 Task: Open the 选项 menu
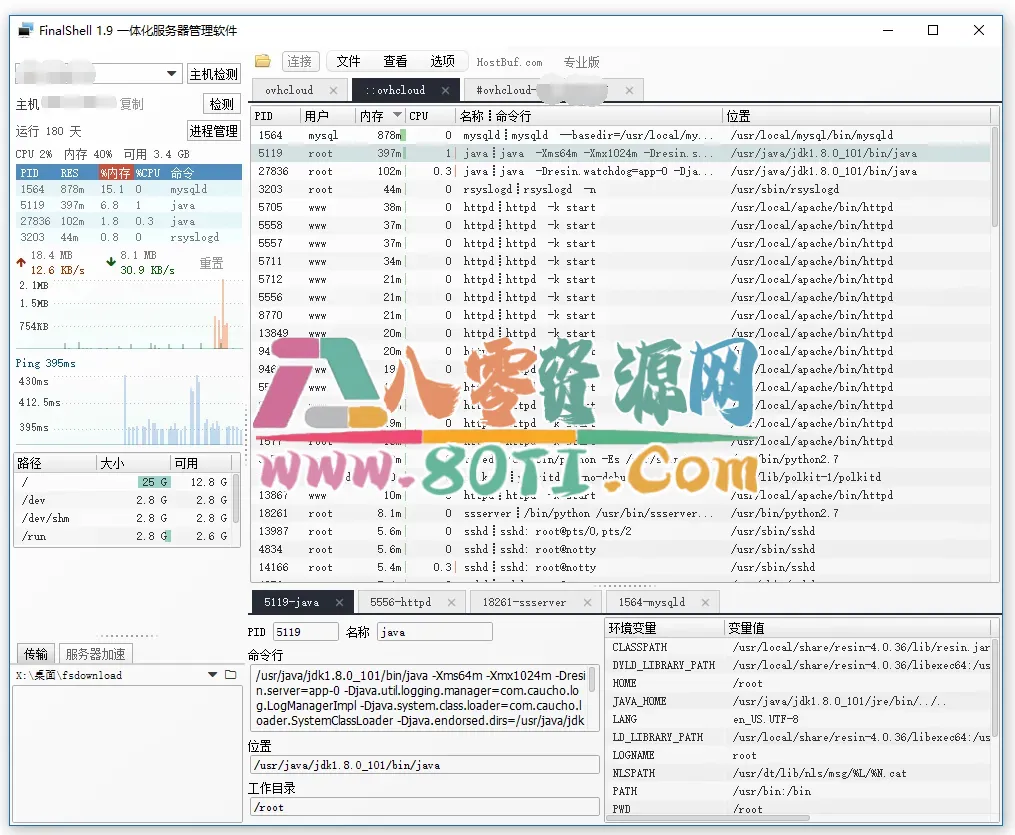[443, 60]
